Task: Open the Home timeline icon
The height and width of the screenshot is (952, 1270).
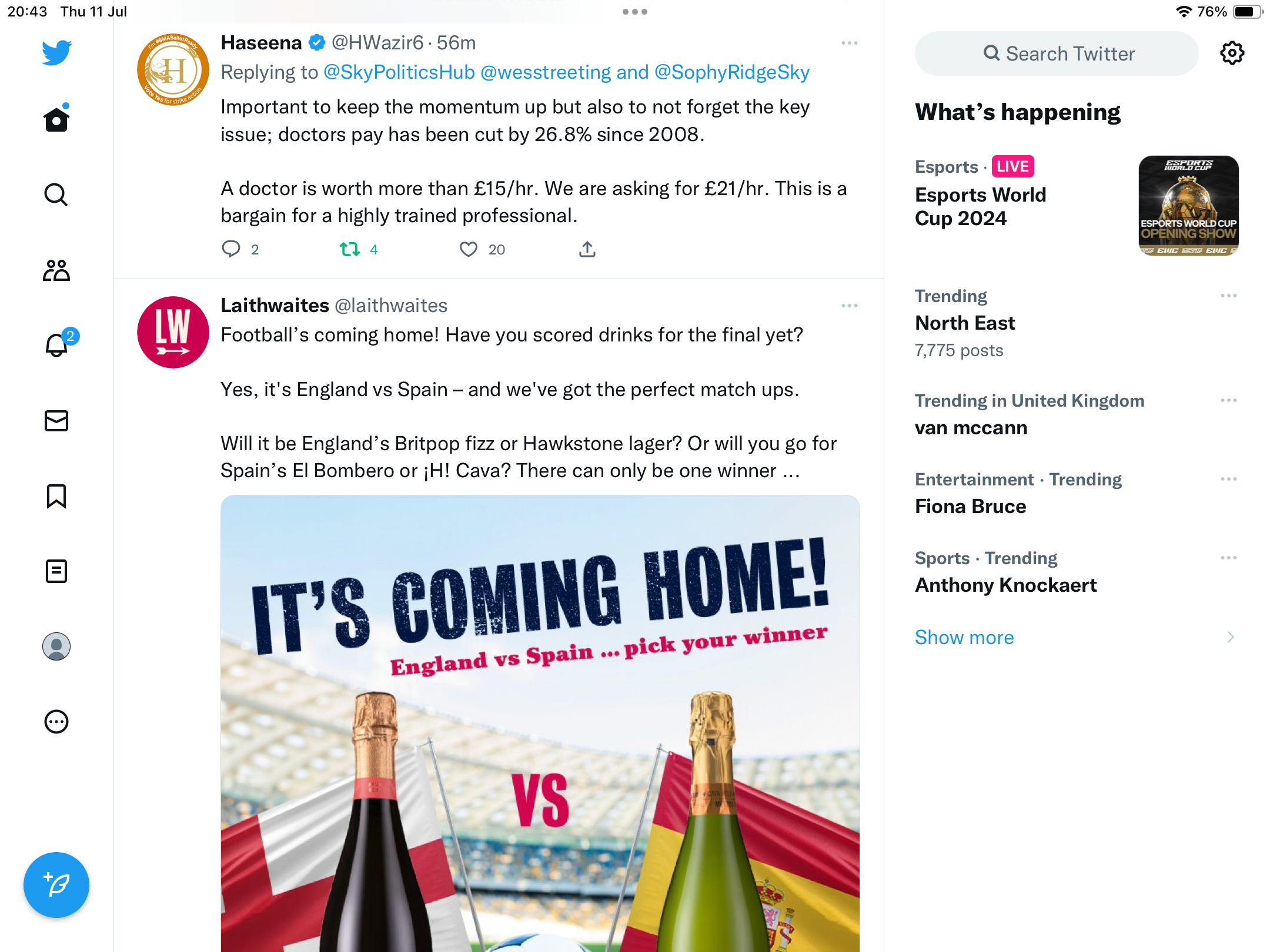Action: (56, 120)
